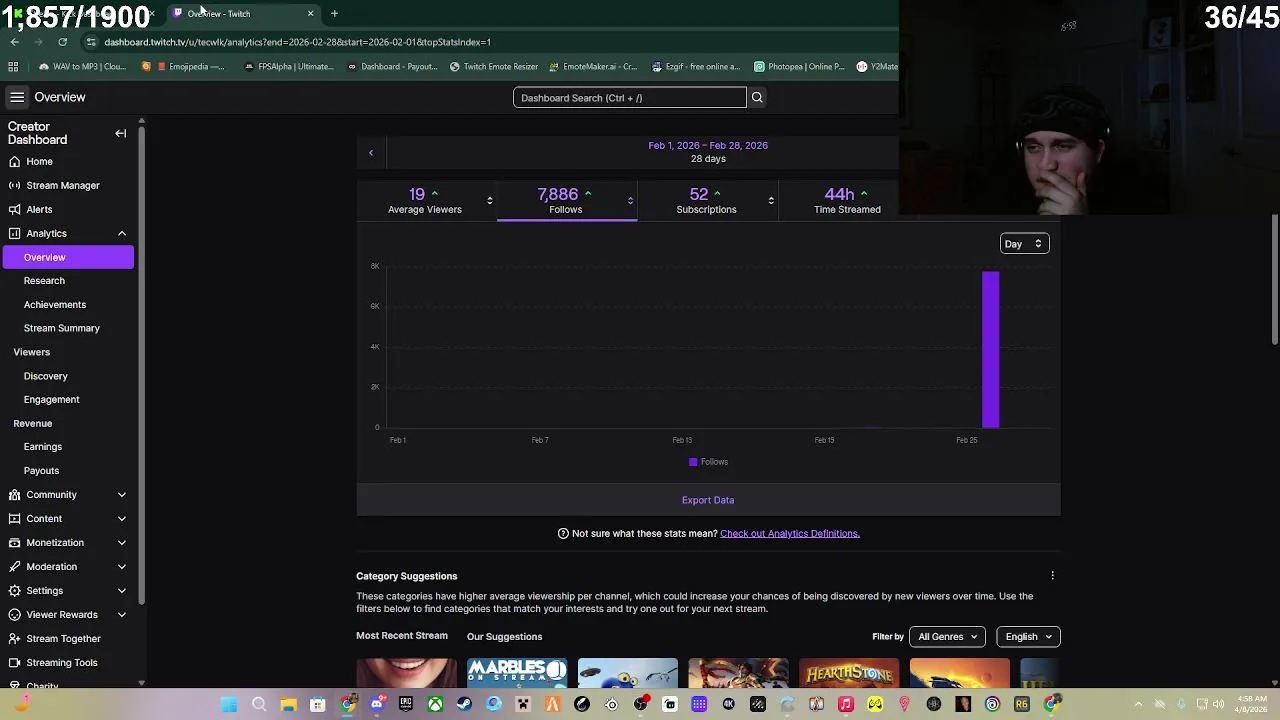Open File Explorer from the taskbar
The height and width of the screenshot is (720, 1280).
288,705
